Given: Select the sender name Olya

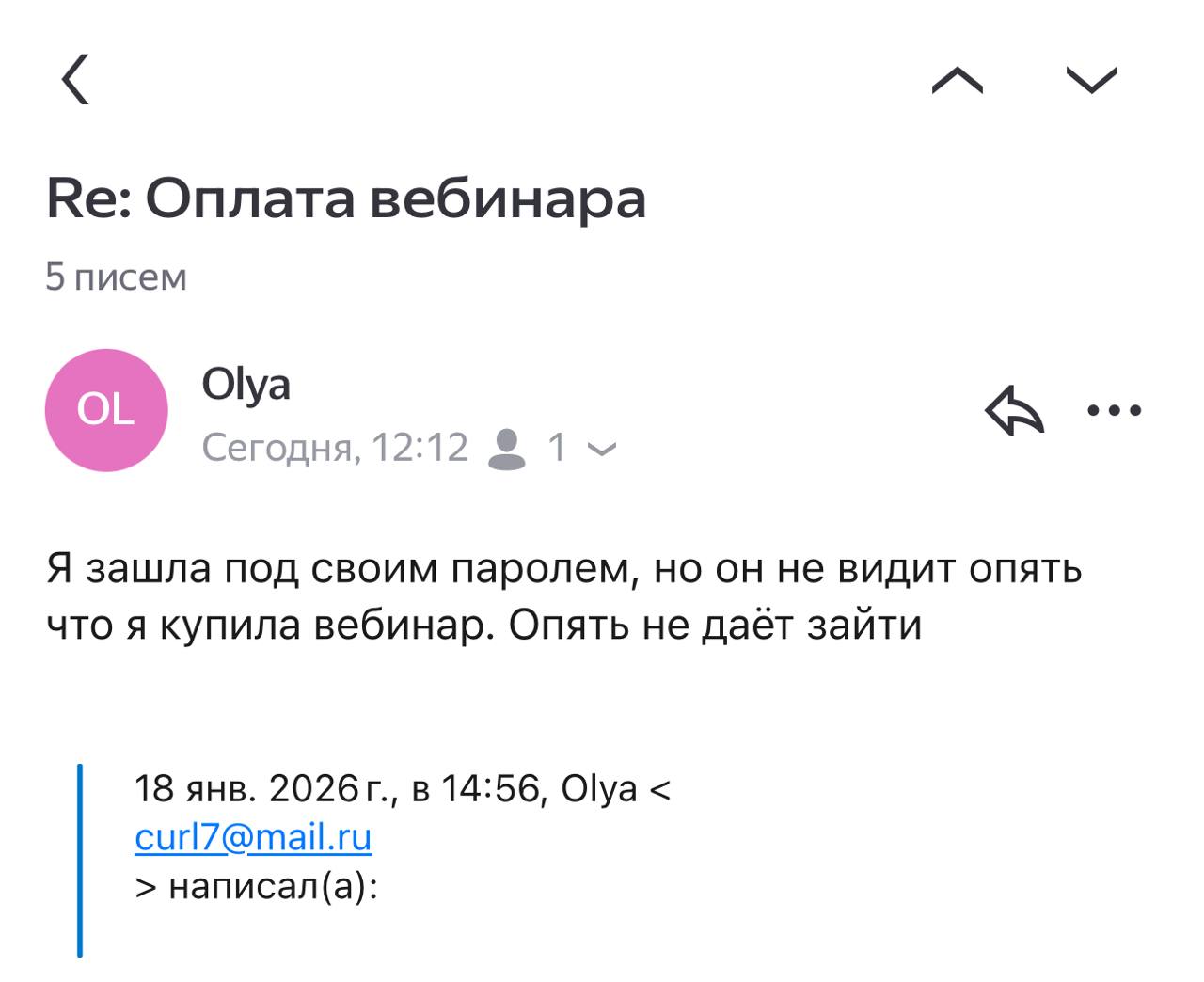Looking at the screenshot, I should (246, 384).
